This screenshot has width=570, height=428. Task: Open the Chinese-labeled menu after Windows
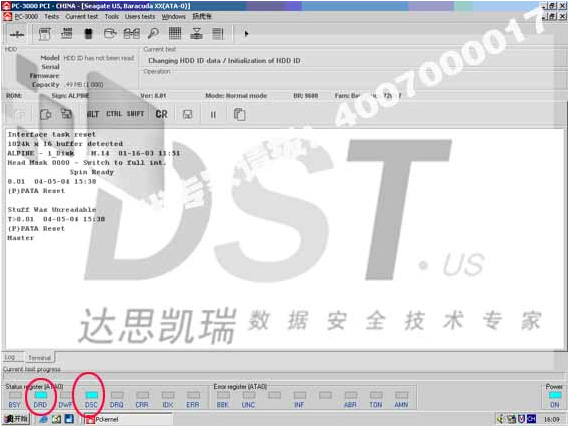tap(202, 16)
